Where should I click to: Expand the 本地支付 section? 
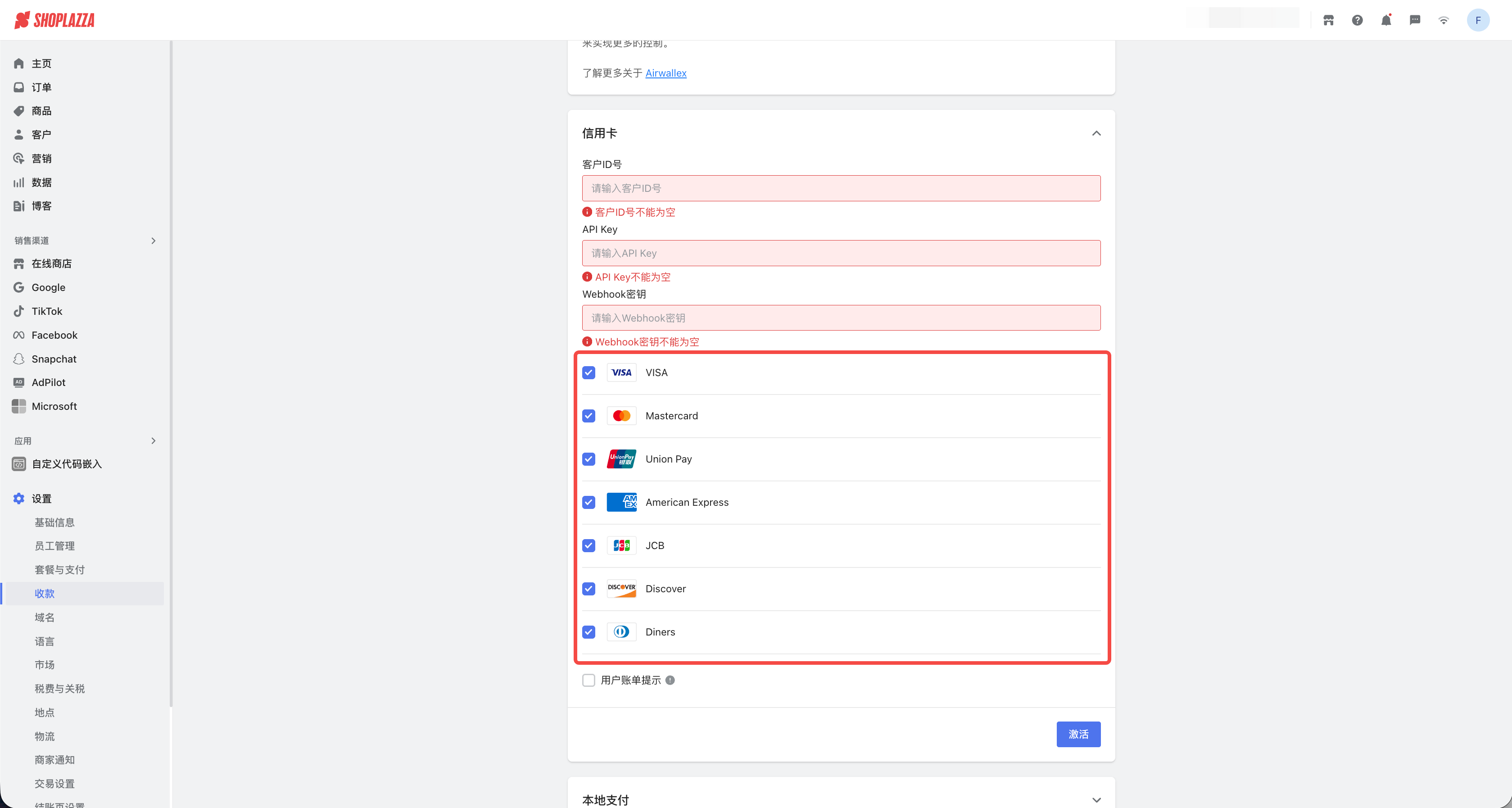[1096, 800]
